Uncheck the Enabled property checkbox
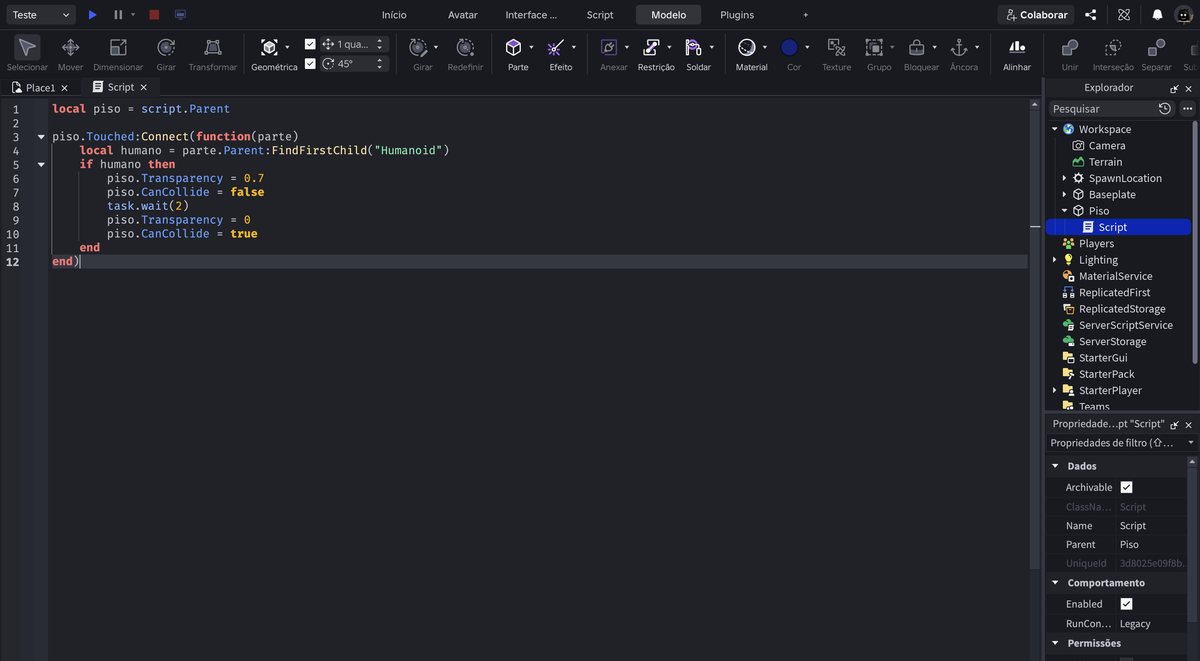Image resolution: width=1200 pixels, height=661 pixels. pyautogui.click(x=1126, y=604)
